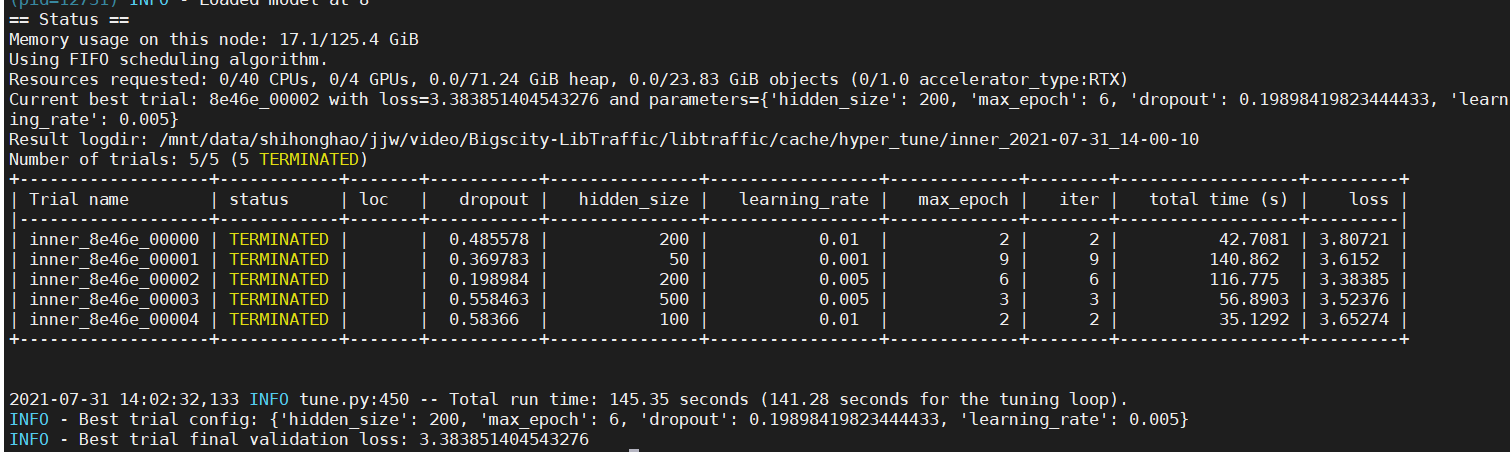Select the inner_8e46e_00002 trial row name
The width and height of the screenshot is (1510, 452).
pos(114,280)
